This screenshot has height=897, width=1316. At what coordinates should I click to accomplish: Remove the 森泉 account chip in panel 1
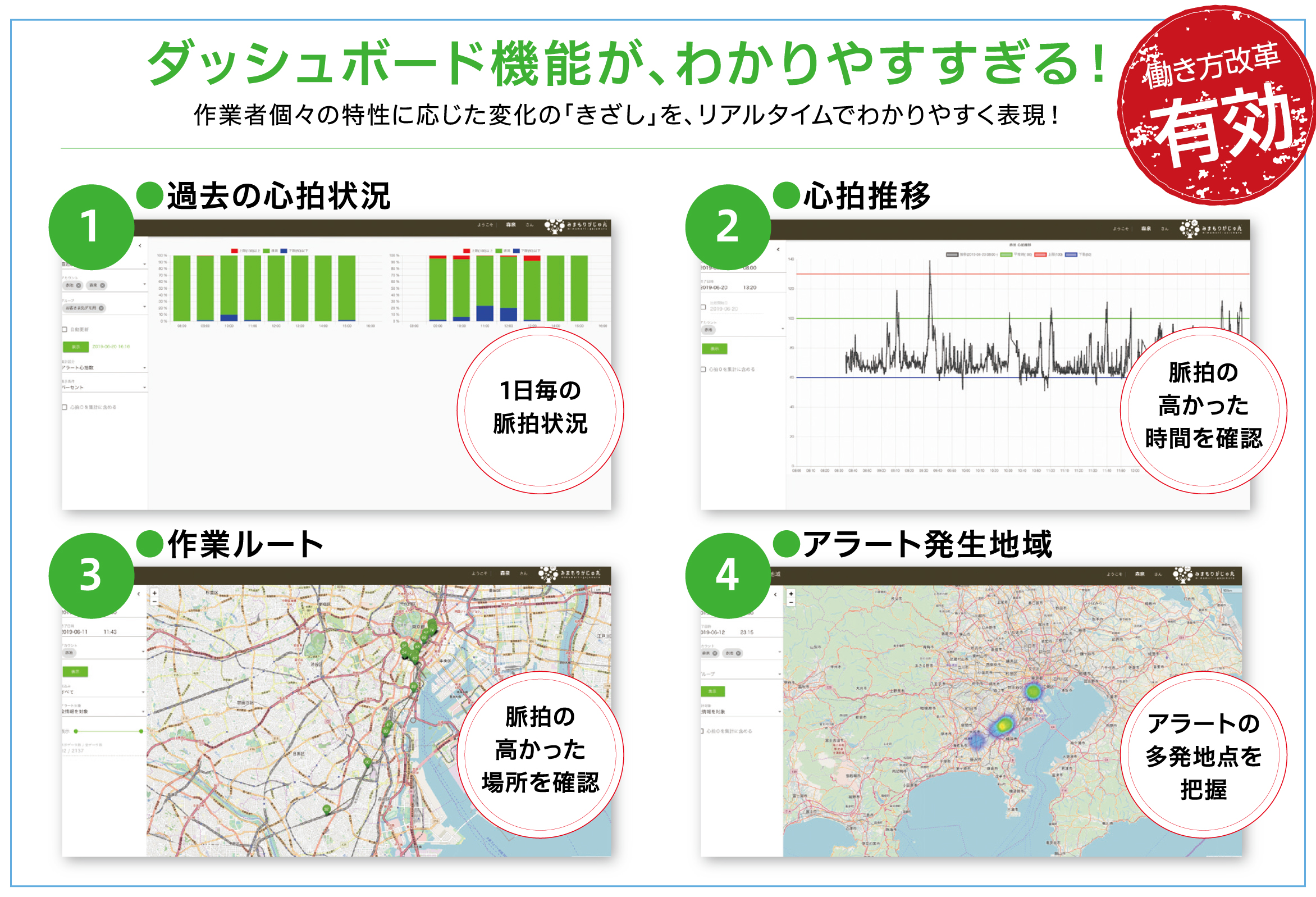coord(103,285)
